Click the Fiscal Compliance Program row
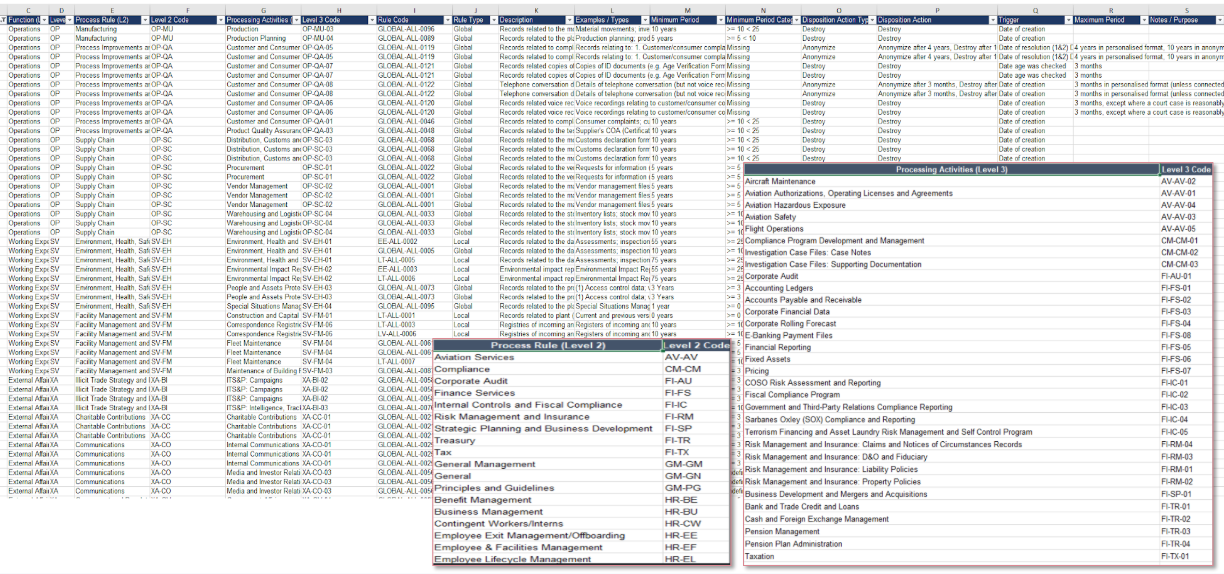The image size is (1224, 574). point(951,395)
